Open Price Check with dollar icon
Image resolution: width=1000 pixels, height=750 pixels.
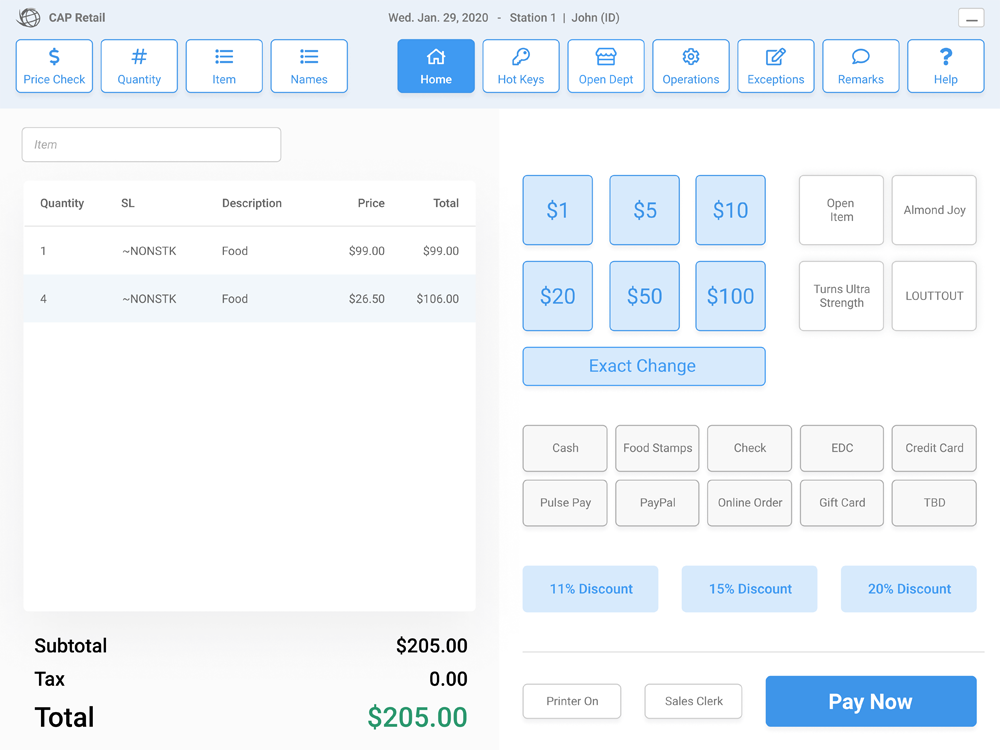pyautogui.click(x=54, y=66)
